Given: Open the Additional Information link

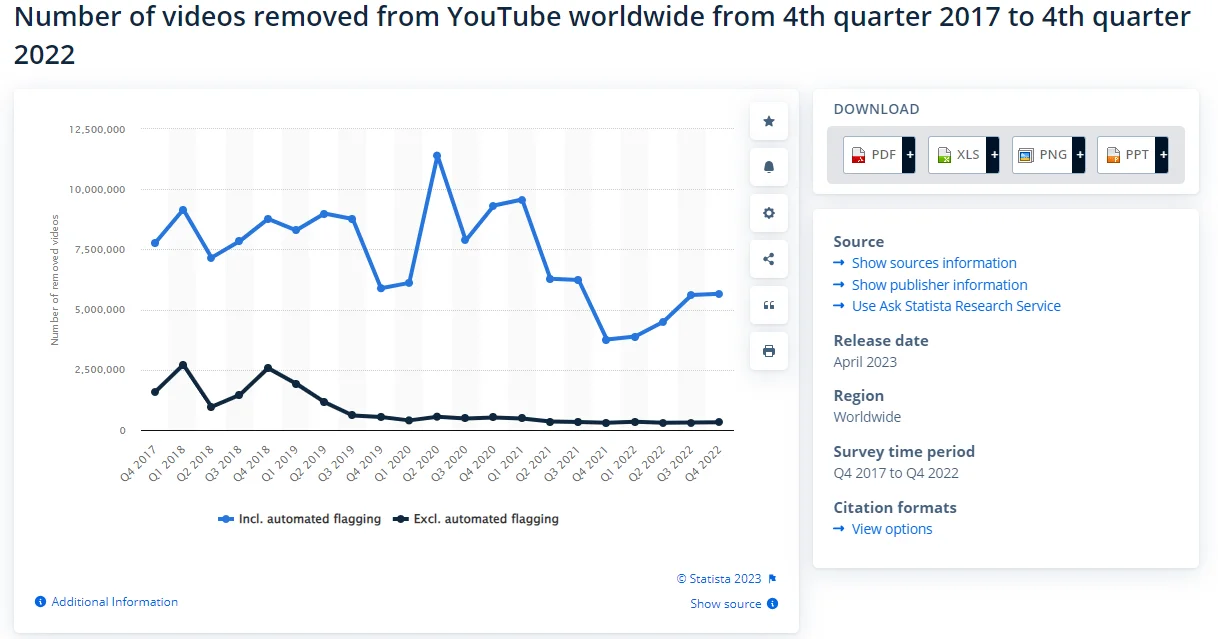Looking at the screenshot, I should click(114, 602).
